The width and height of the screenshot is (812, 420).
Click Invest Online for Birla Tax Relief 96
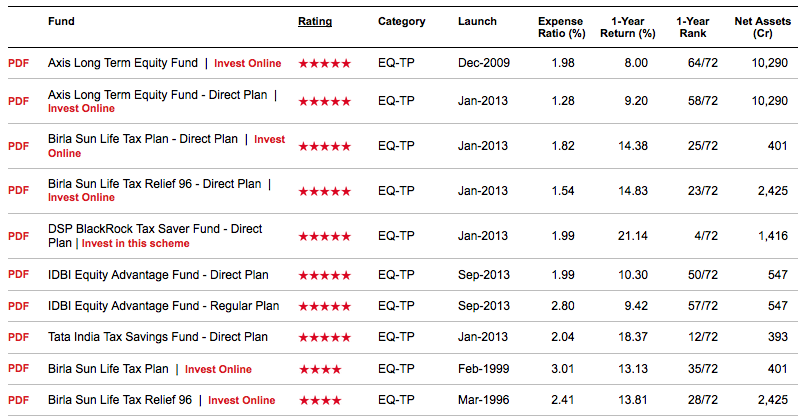[241, 400]
